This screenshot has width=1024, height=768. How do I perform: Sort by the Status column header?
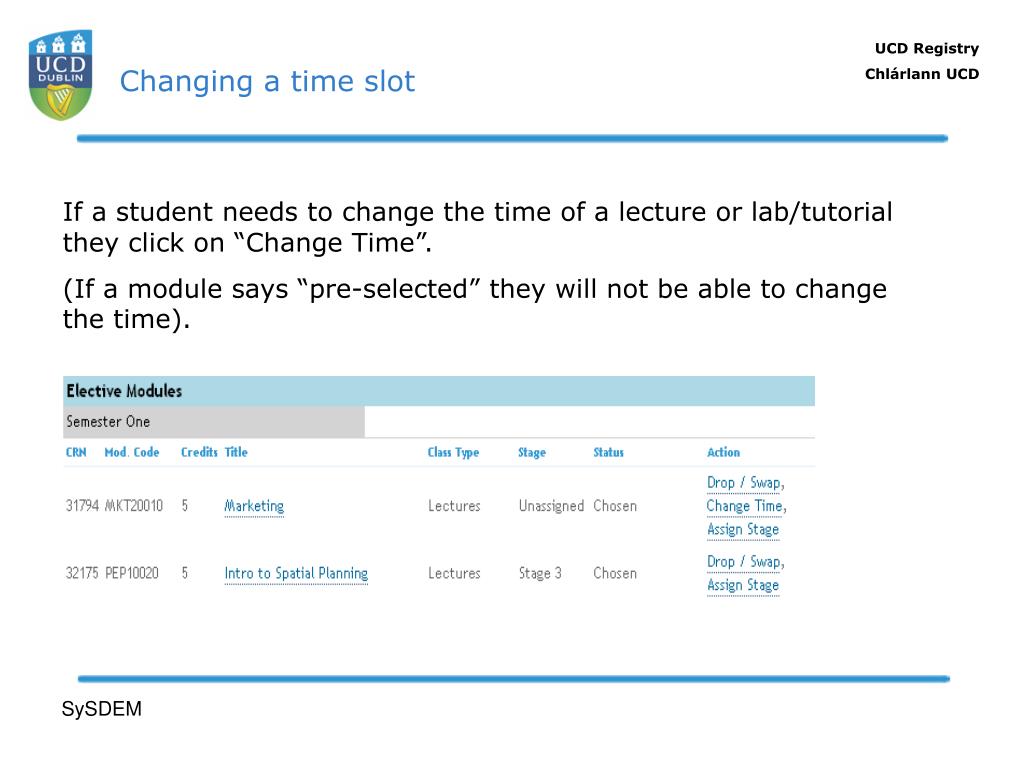pyautogui.click(x=608, y=452)
